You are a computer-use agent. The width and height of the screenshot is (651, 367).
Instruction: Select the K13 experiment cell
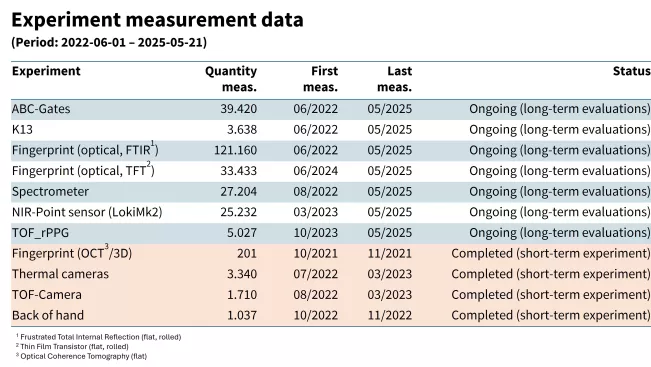(x=22, y=130)
